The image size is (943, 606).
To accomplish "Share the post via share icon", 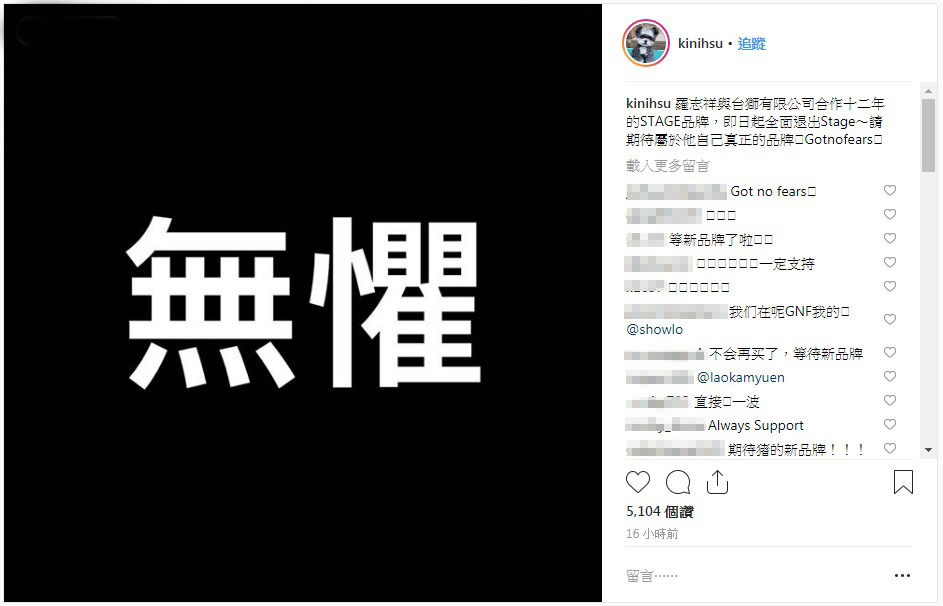I will (717, 482).
